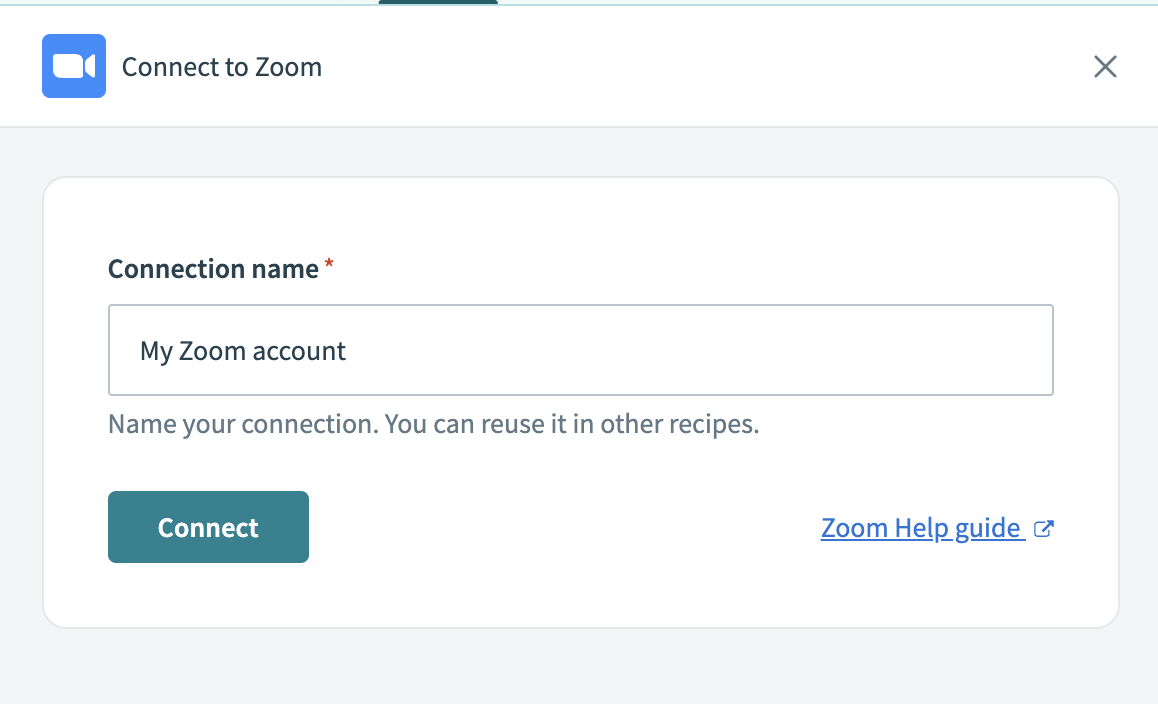1158x704 pixels.
Task: Click the Connect label to submit the form
Action: click(x=208, y=527)
